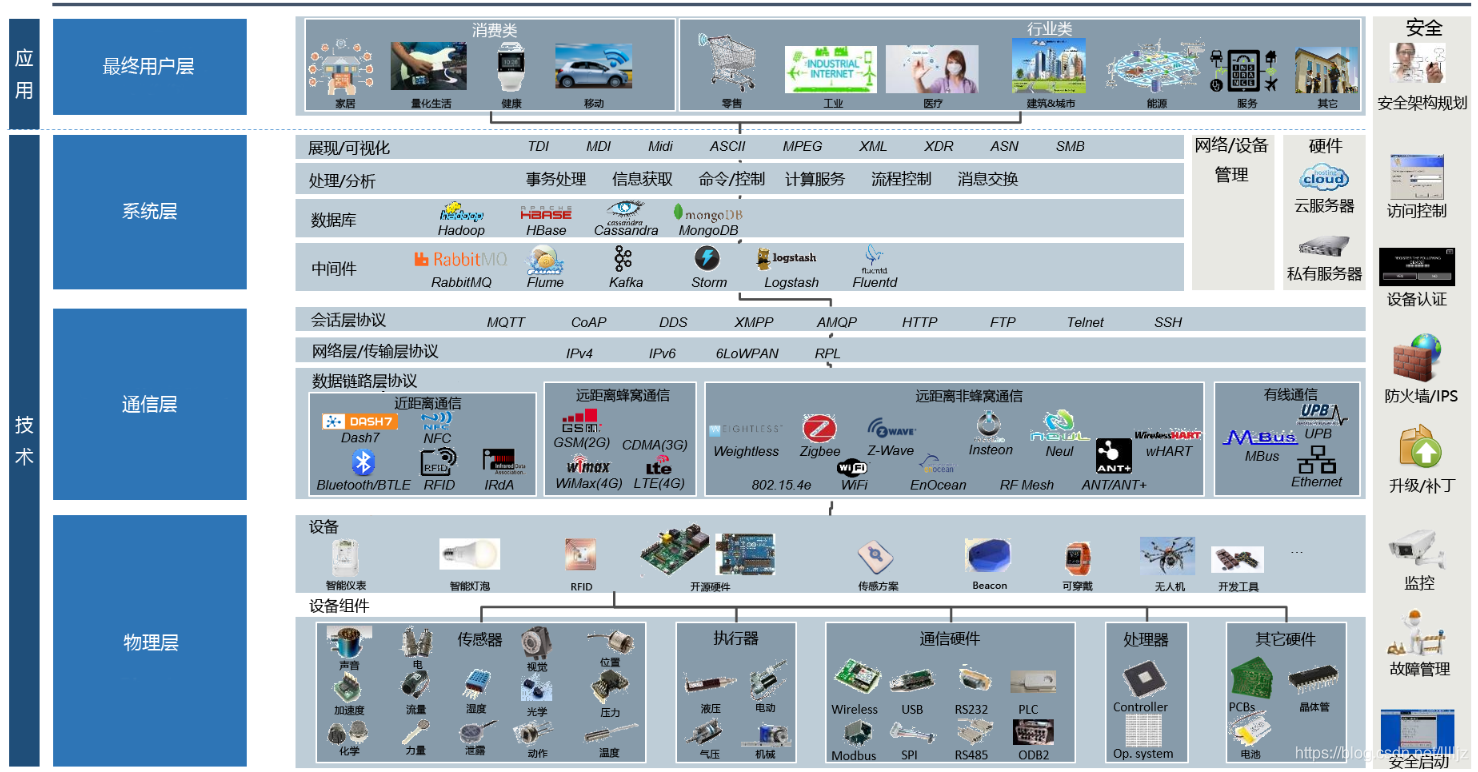The image size is (1478, 772).
Task: Select the Storm lightning logo
Action: point(707,258)
